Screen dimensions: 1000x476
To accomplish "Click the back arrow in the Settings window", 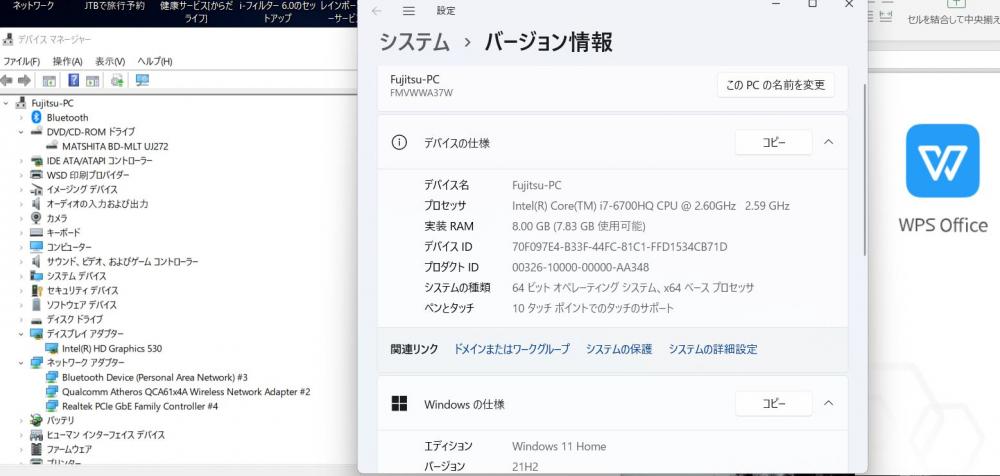I will click(377, 11).
